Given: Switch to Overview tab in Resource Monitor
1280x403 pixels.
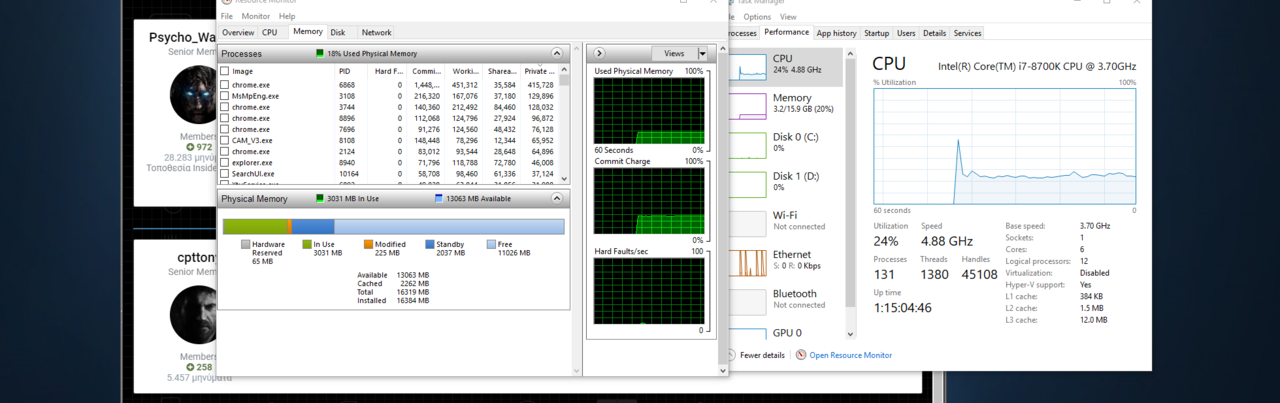Looking at the screenshot, I should [x=238, y=32].
